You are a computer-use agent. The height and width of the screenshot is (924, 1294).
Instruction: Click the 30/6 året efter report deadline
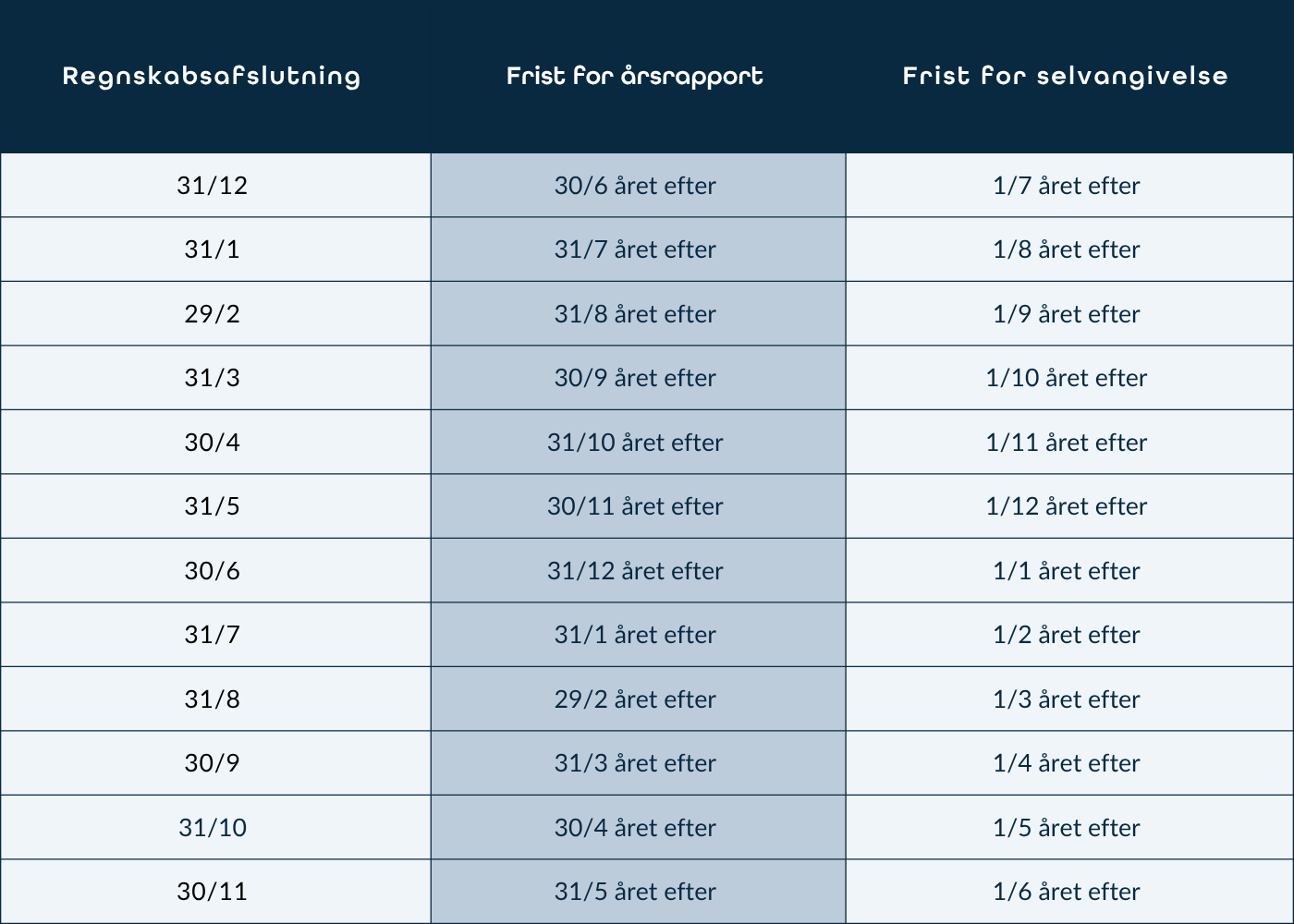[635, 186]
